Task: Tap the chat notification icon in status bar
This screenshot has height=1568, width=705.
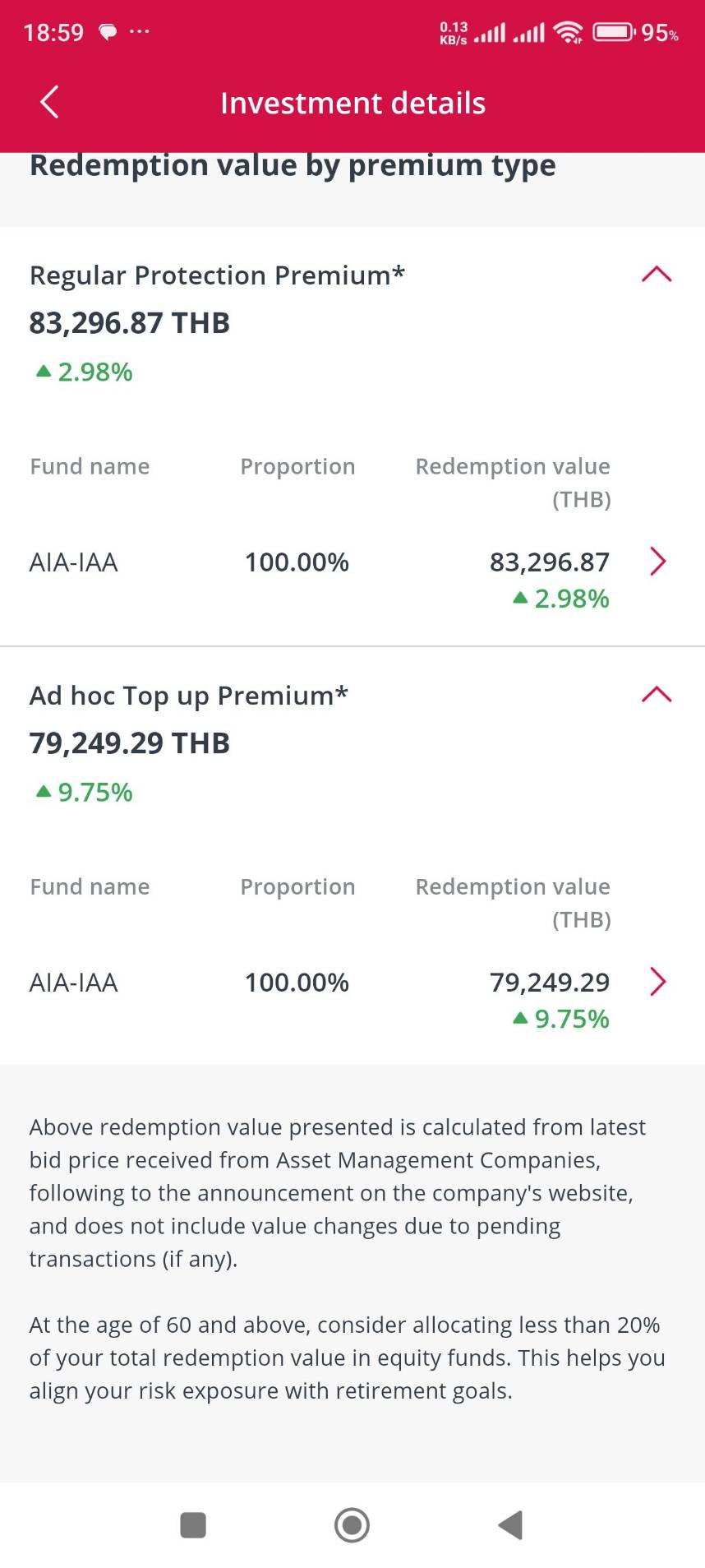Action: pos(108,32)
